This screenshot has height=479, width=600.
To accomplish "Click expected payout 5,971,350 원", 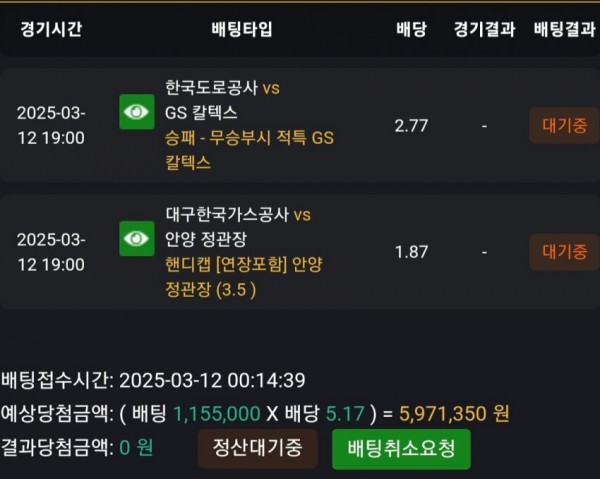I will [x=455, y=412].
